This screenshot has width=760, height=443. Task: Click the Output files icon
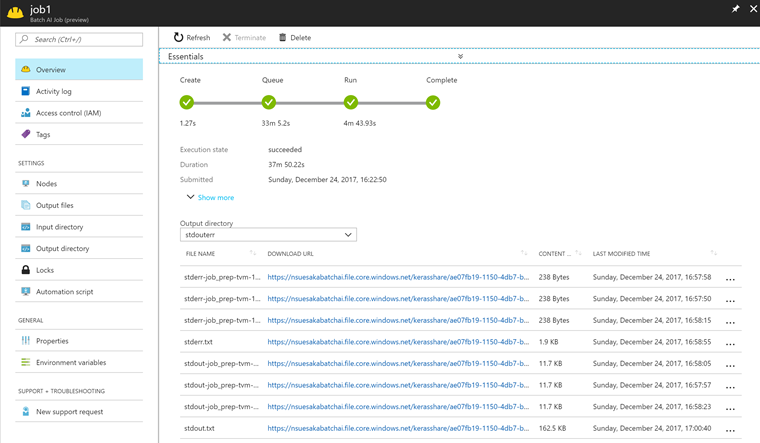(x=26, y=205)
